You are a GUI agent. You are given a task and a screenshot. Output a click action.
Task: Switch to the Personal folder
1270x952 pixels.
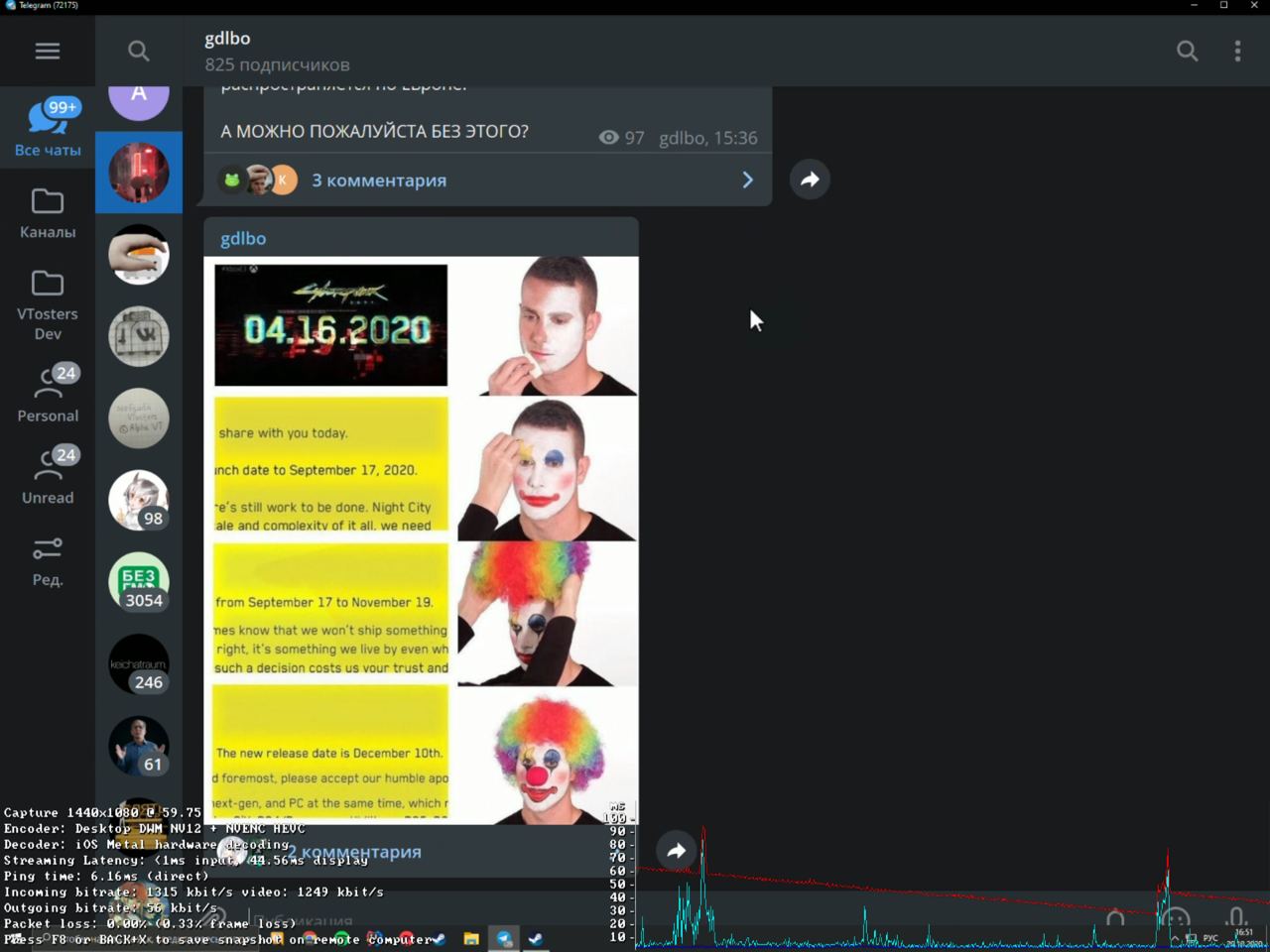pyautogui.click(x=48, y=393)
